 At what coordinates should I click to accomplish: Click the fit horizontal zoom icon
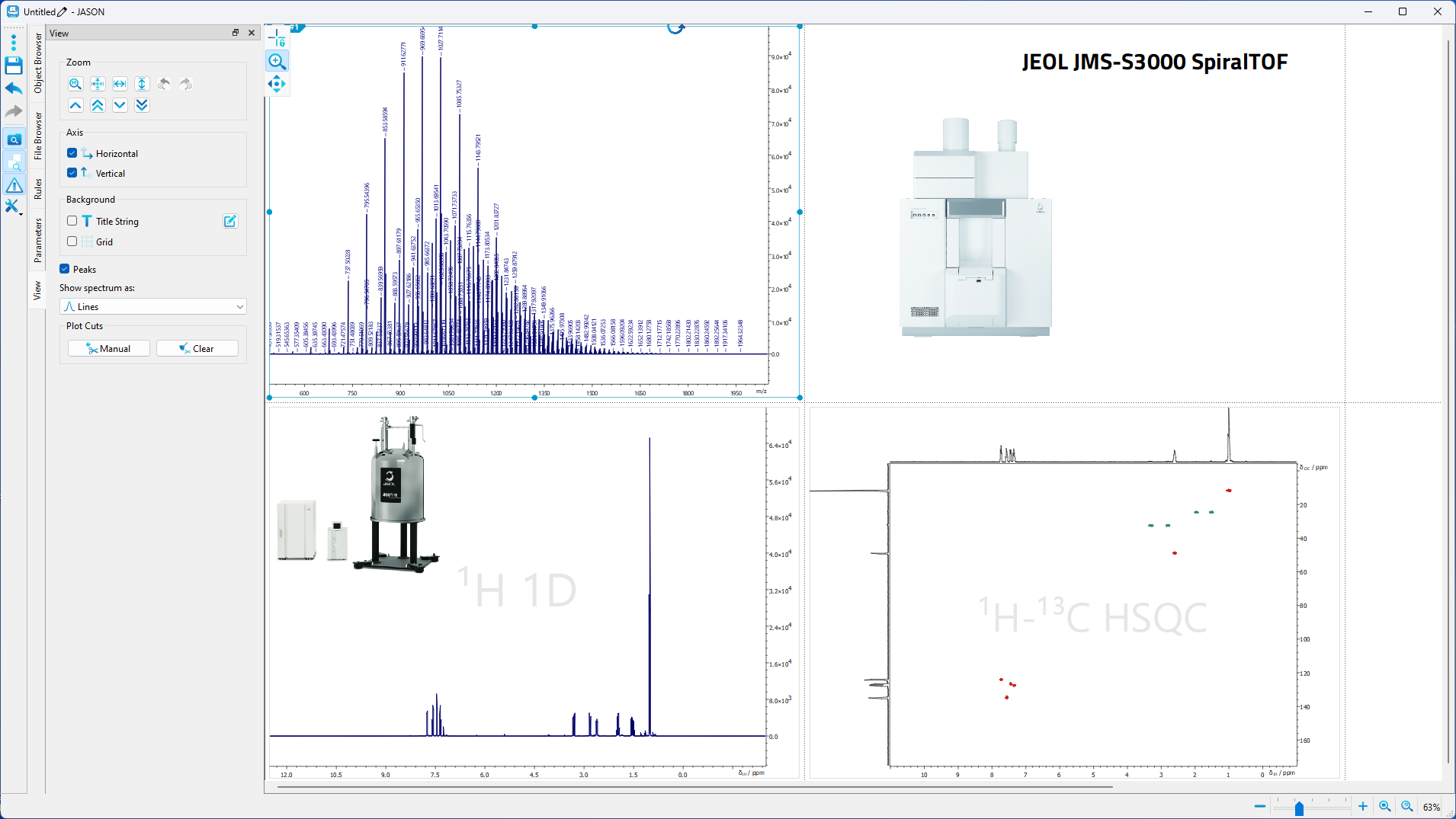pos(120,84)
